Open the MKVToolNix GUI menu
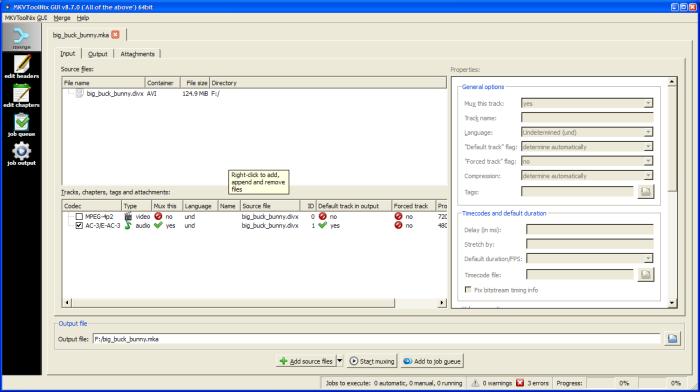 25,18
